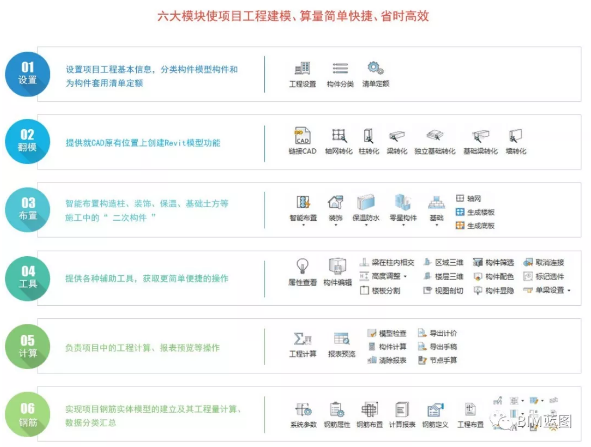Select the 楼板分割 slab split tool

click(380, 291)
